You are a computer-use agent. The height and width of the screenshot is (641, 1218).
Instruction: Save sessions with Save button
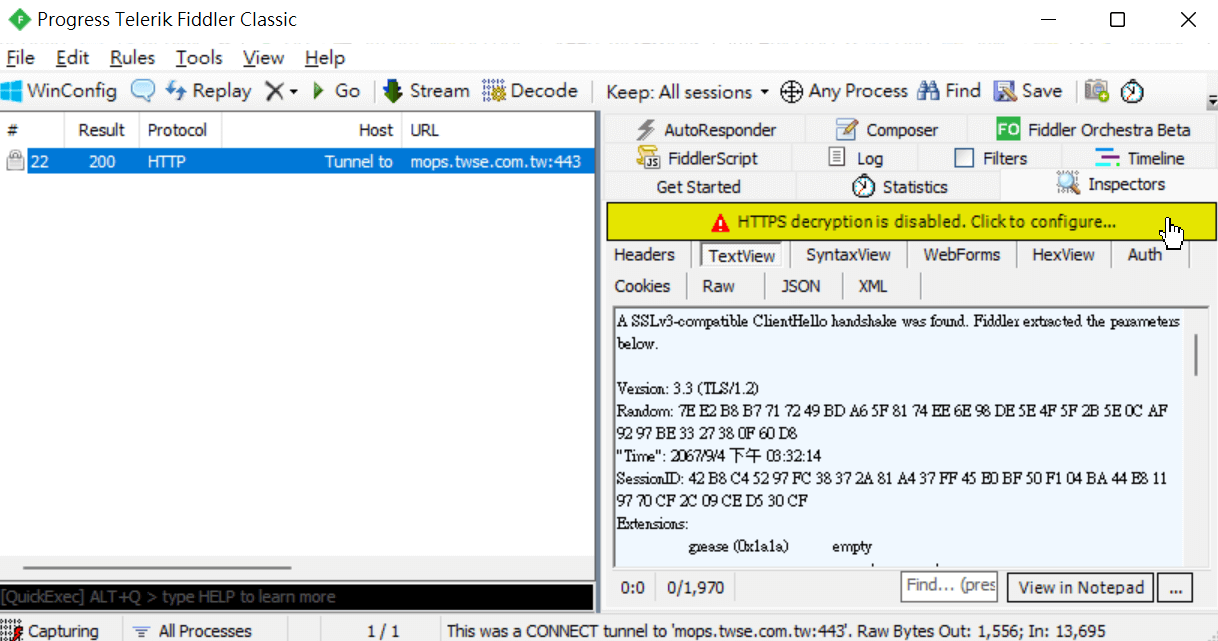(1028, 91)
